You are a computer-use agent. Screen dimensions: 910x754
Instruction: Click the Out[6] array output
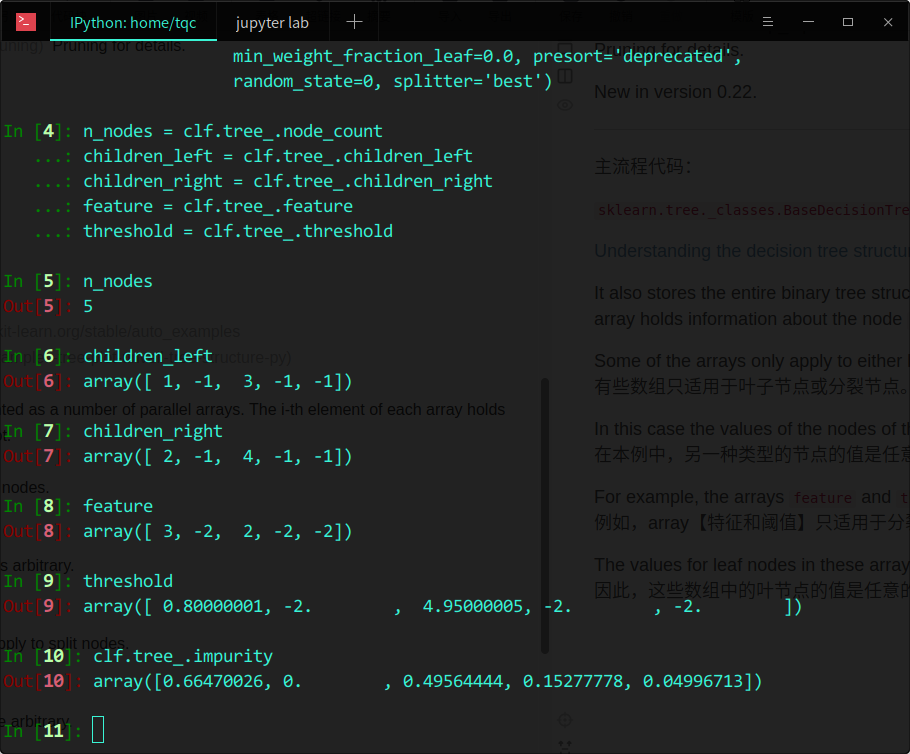coord(218,381)
